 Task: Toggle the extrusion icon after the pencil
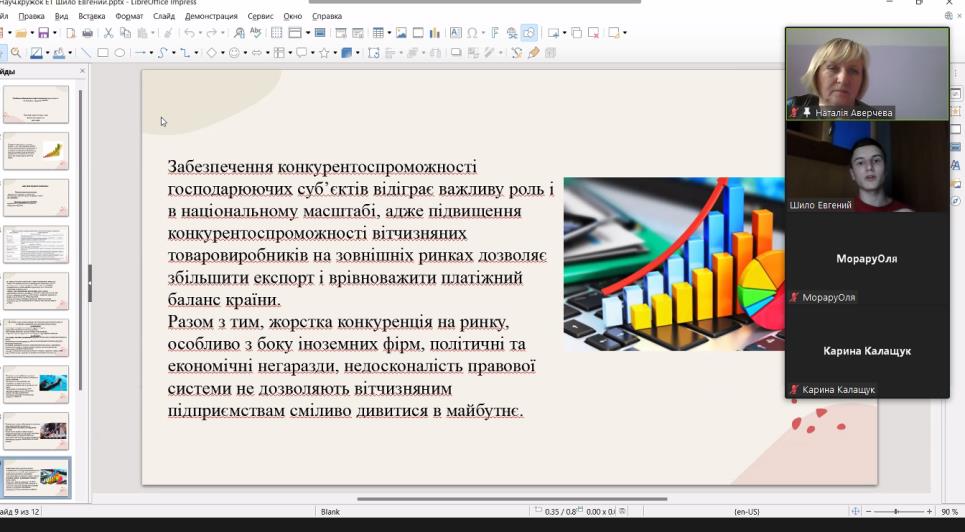550,53
